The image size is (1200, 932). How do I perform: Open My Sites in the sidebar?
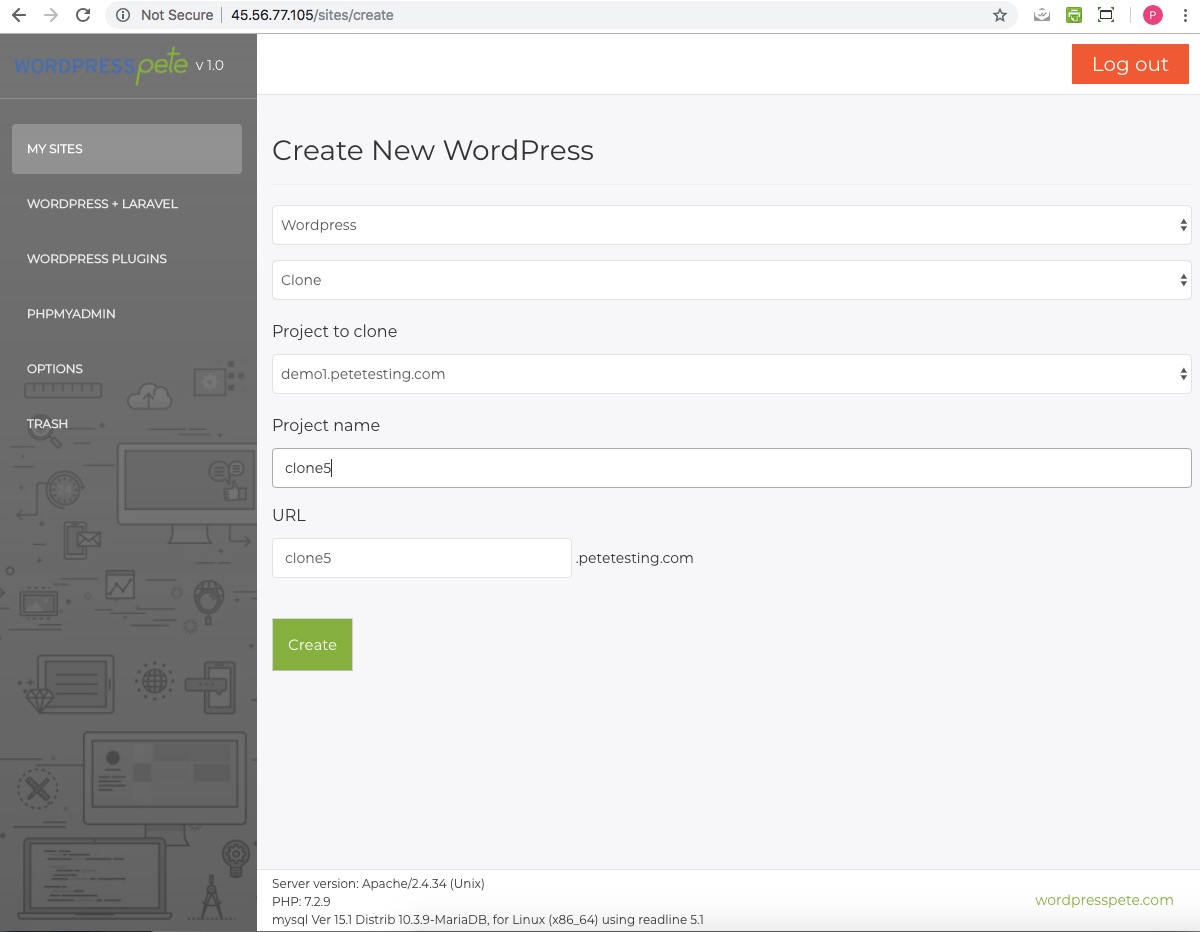point(127,149)
